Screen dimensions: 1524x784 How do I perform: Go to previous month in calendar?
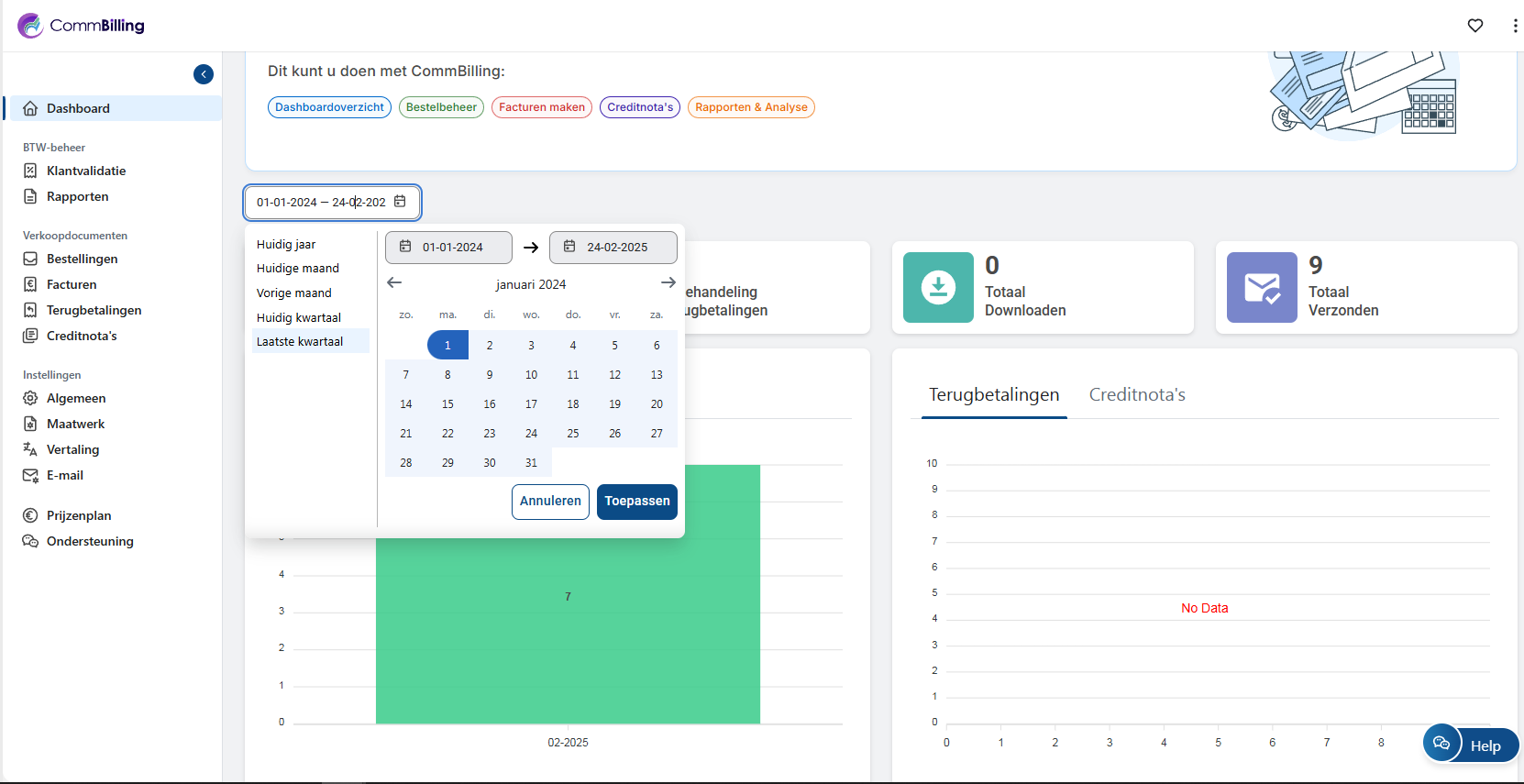coord(394,283)
